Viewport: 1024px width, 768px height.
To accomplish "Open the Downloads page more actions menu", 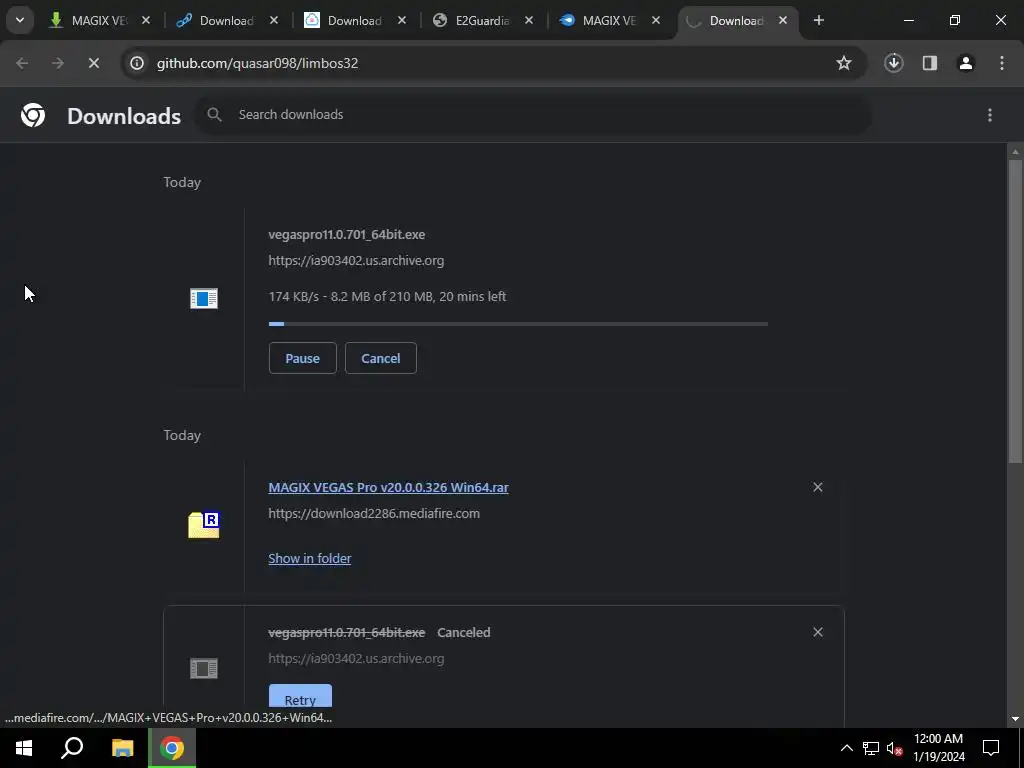I will tap(990, 115).
